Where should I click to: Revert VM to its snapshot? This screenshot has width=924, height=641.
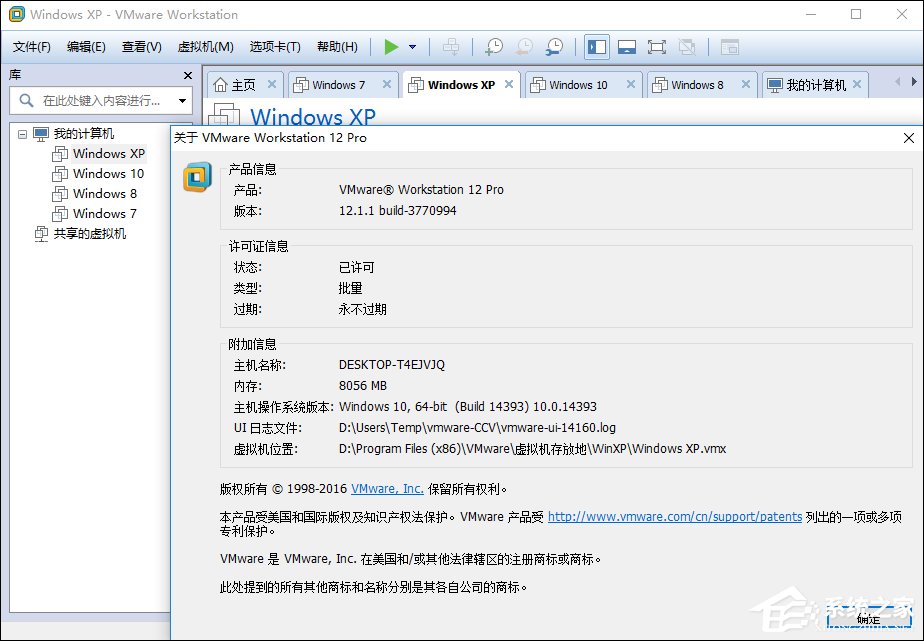pyautogui.click(x=524, y=46)
